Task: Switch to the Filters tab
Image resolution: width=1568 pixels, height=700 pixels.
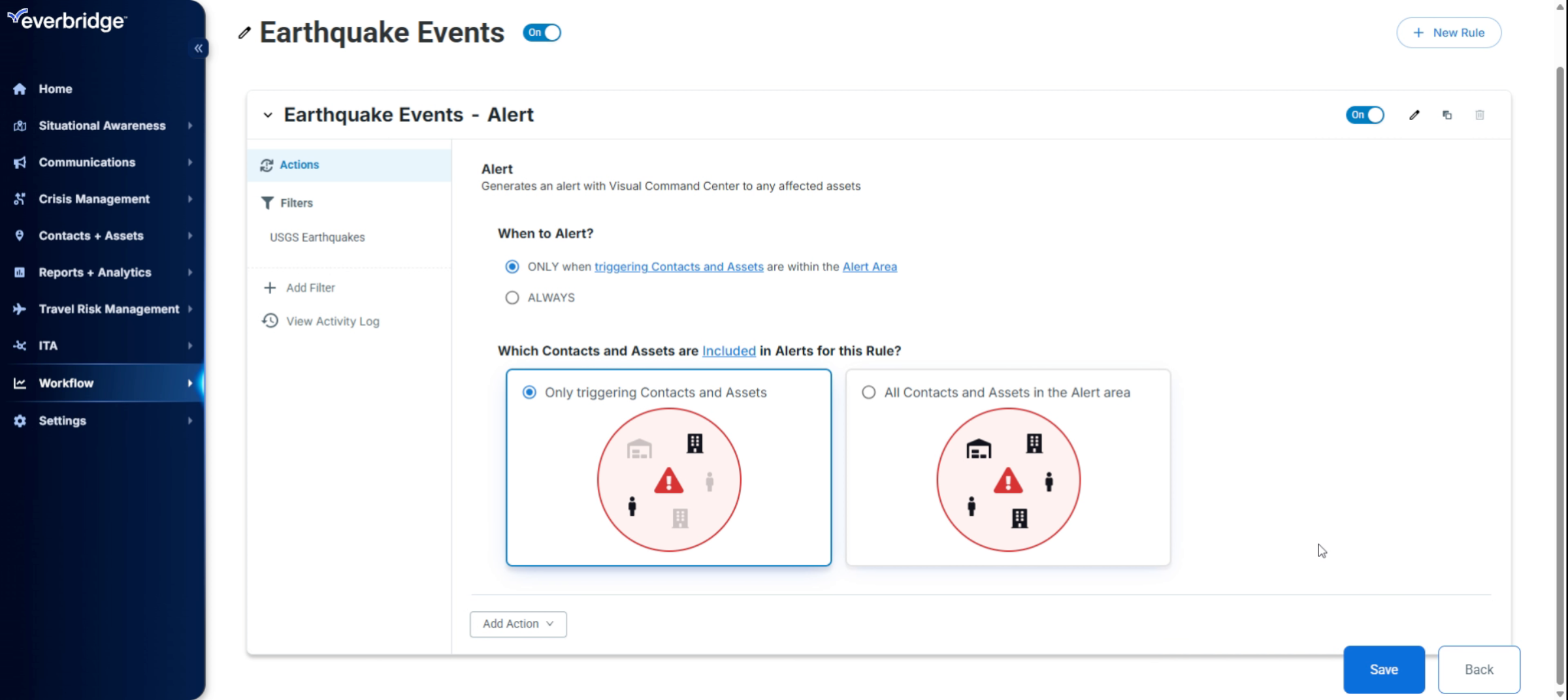Action: [x=297, y=202]
